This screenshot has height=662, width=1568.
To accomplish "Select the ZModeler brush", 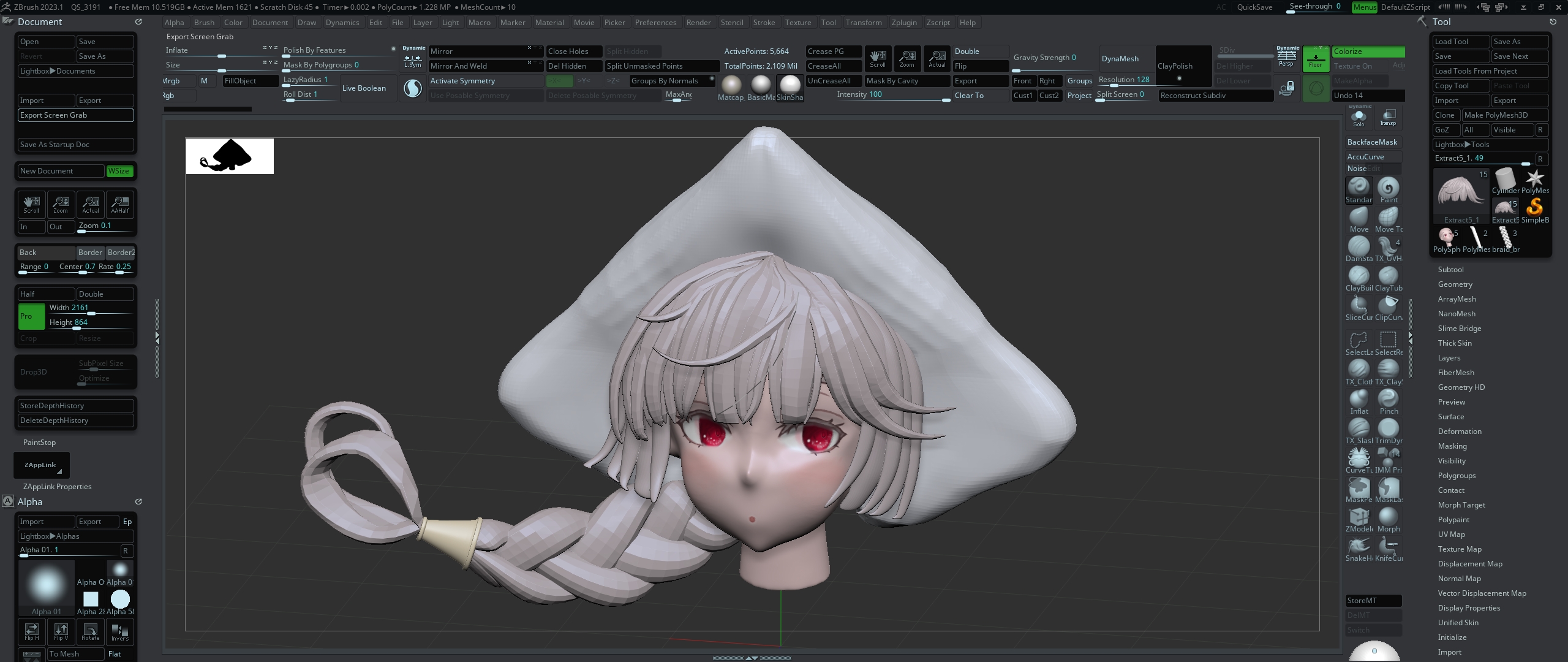I will click(1359, 519).
